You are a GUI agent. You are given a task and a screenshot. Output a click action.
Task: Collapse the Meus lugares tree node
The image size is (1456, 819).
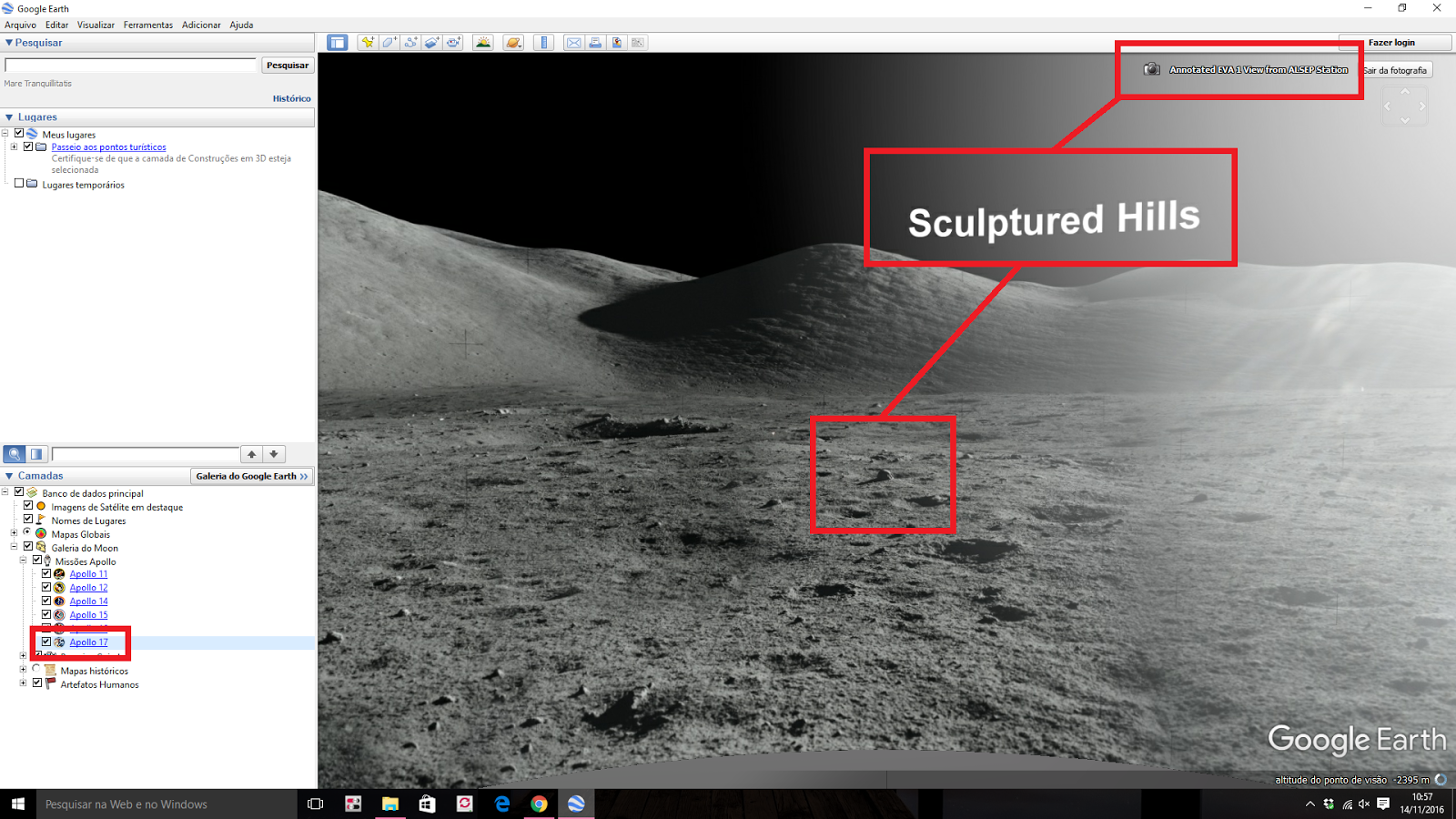click(5, 134)
